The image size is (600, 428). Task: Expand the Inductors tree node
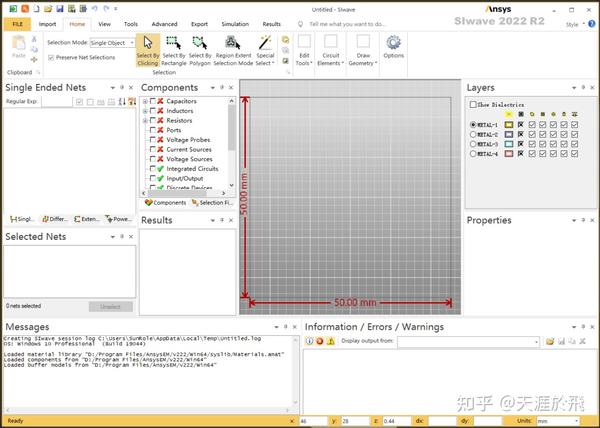(x=145, y=111)
